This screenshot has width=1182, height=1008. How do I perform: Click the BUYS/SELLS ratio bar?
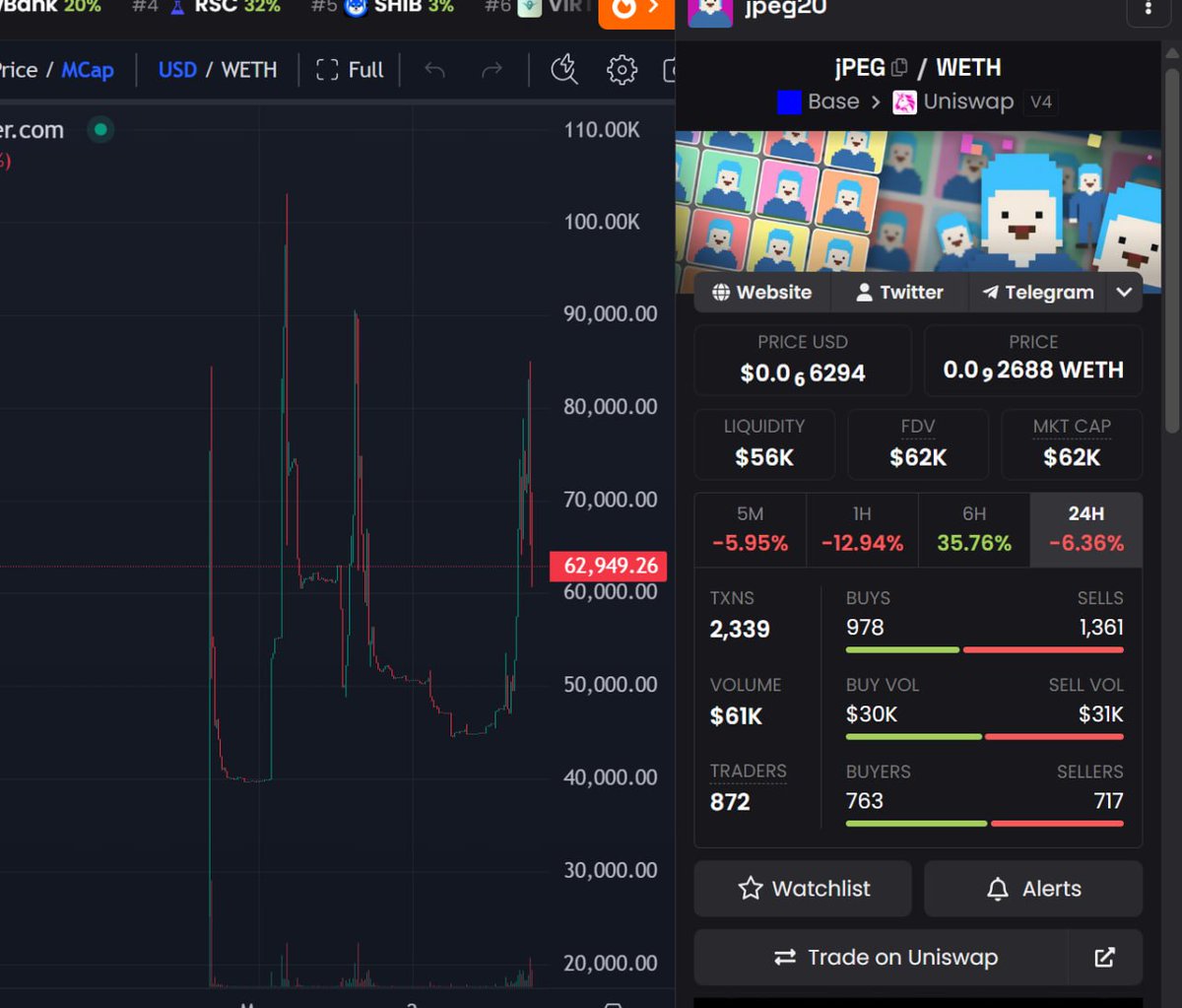click(984, 649)
